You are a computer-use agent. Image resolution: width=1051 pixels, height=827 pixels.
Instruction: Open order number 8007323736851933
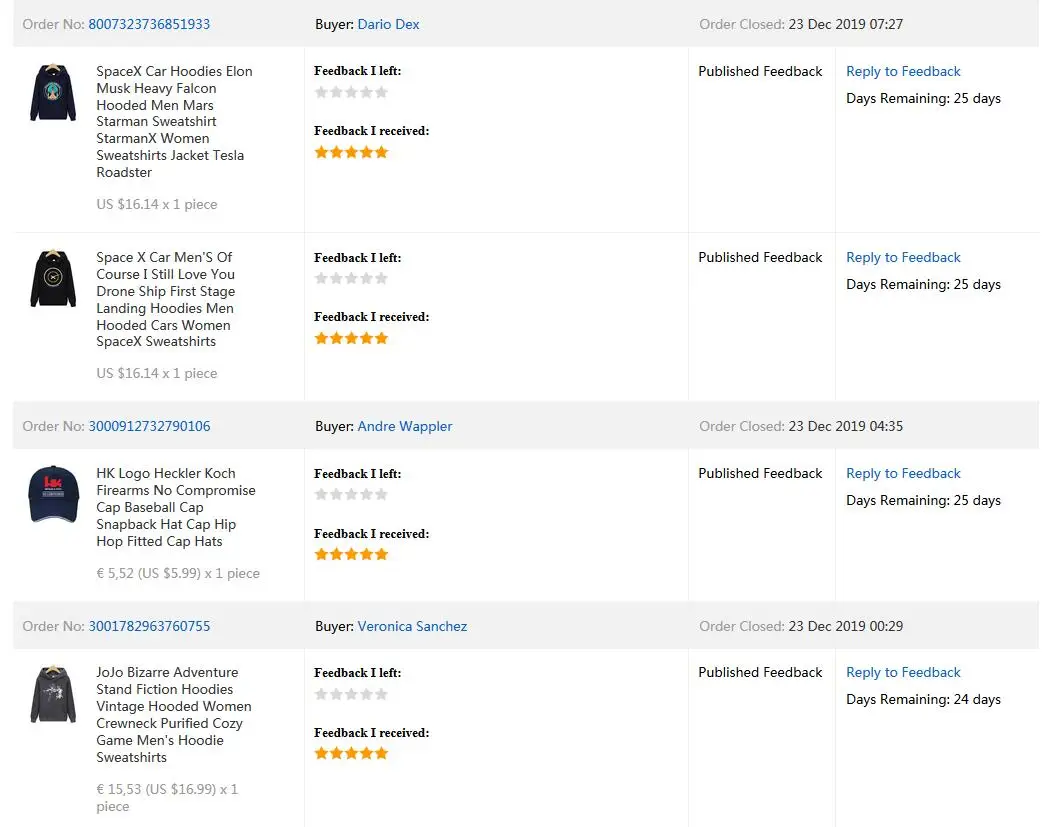point(149,24)
